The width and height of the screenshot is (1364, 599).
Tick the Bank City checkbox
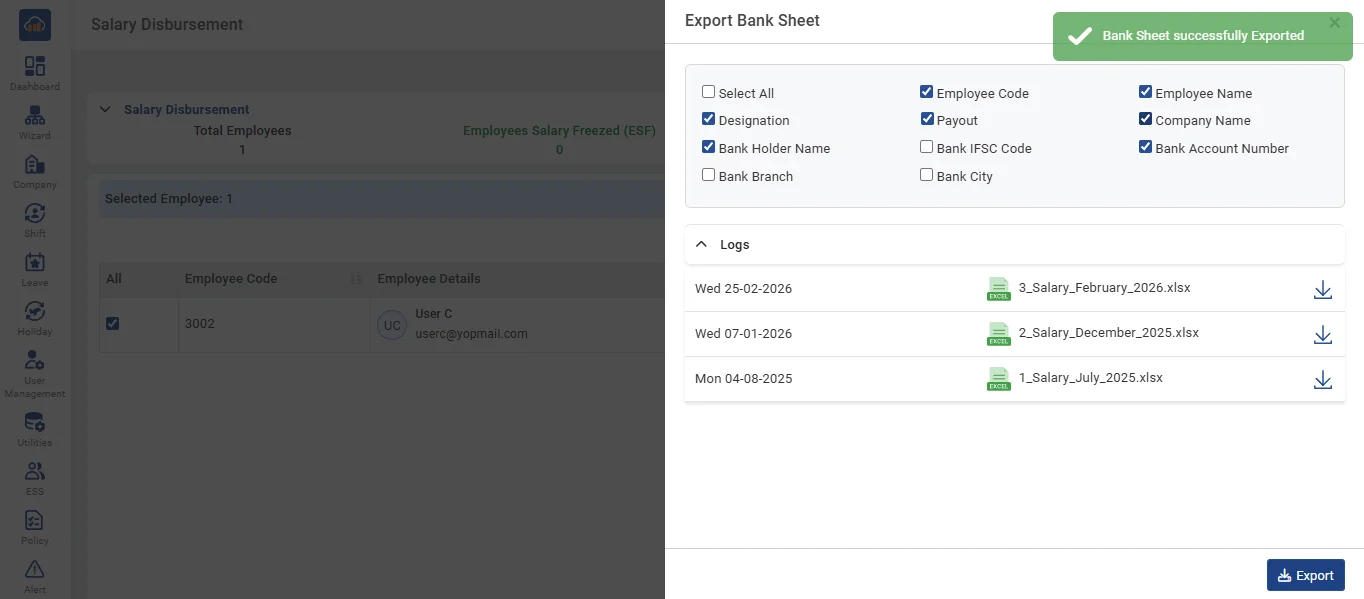(927, 175)
